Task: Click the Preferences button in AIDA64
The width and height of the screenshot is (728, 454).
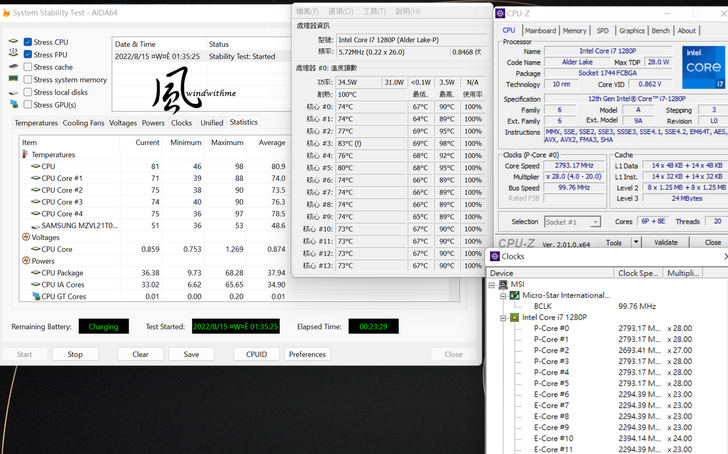Action: click(x=307, y=354)
